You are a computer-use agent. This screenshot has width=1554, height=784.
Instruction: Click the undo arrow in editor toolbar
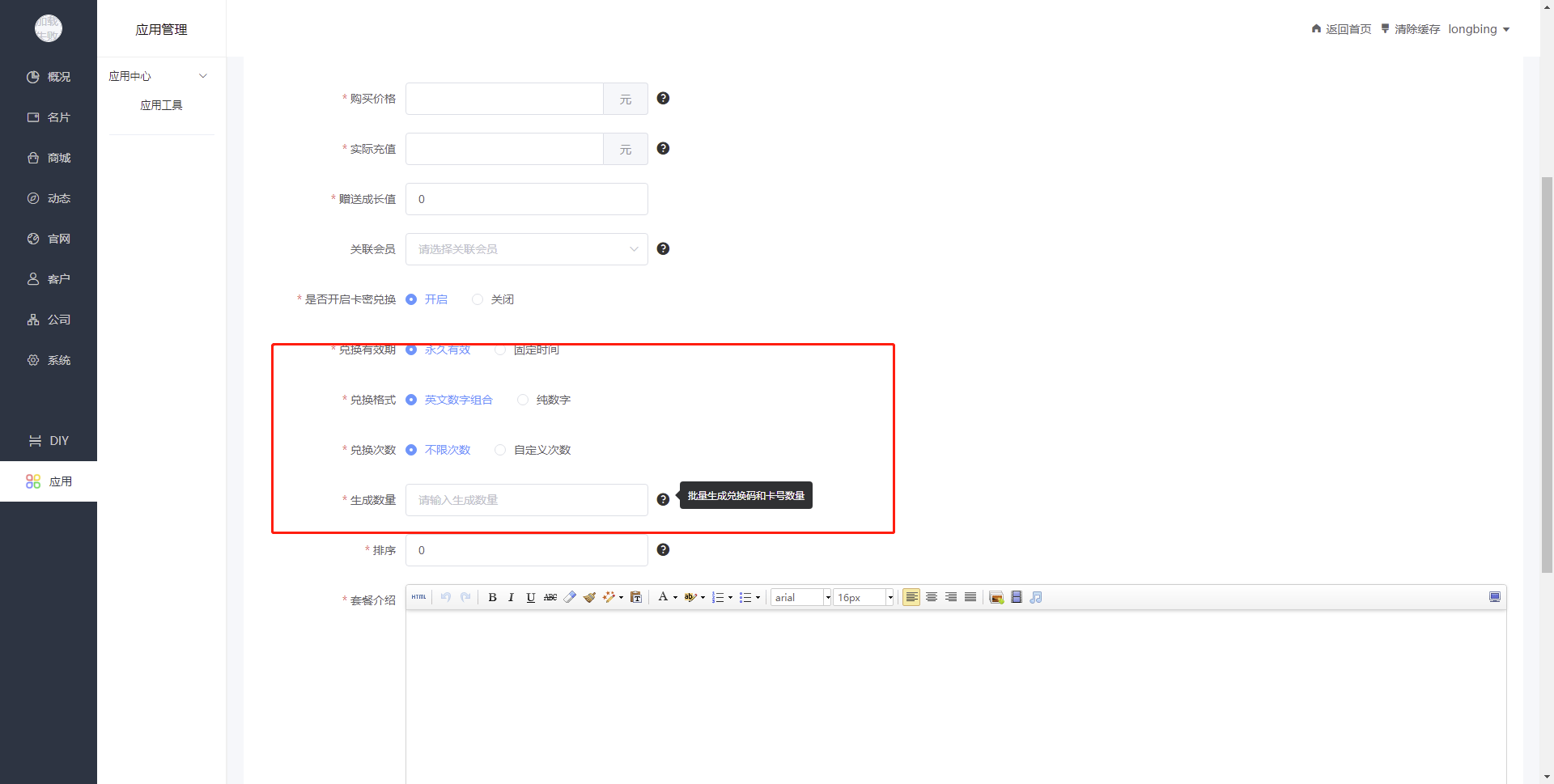(x=446, y=597)
